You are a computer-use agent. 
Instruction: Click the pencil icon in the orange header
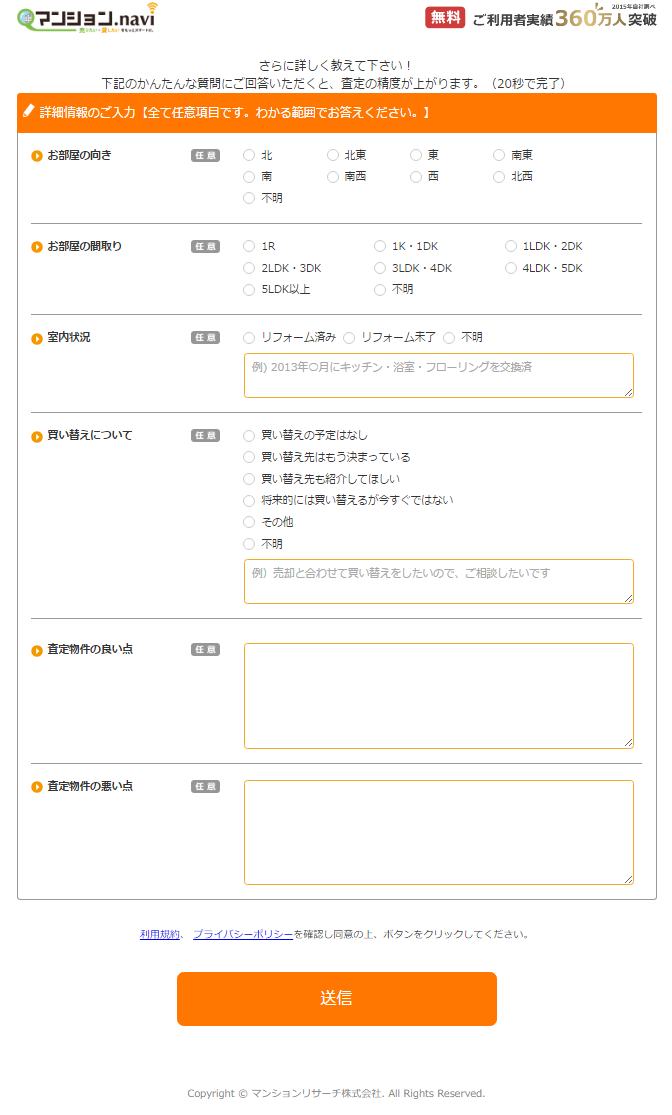pyautogui.click(x=29, y=112)
